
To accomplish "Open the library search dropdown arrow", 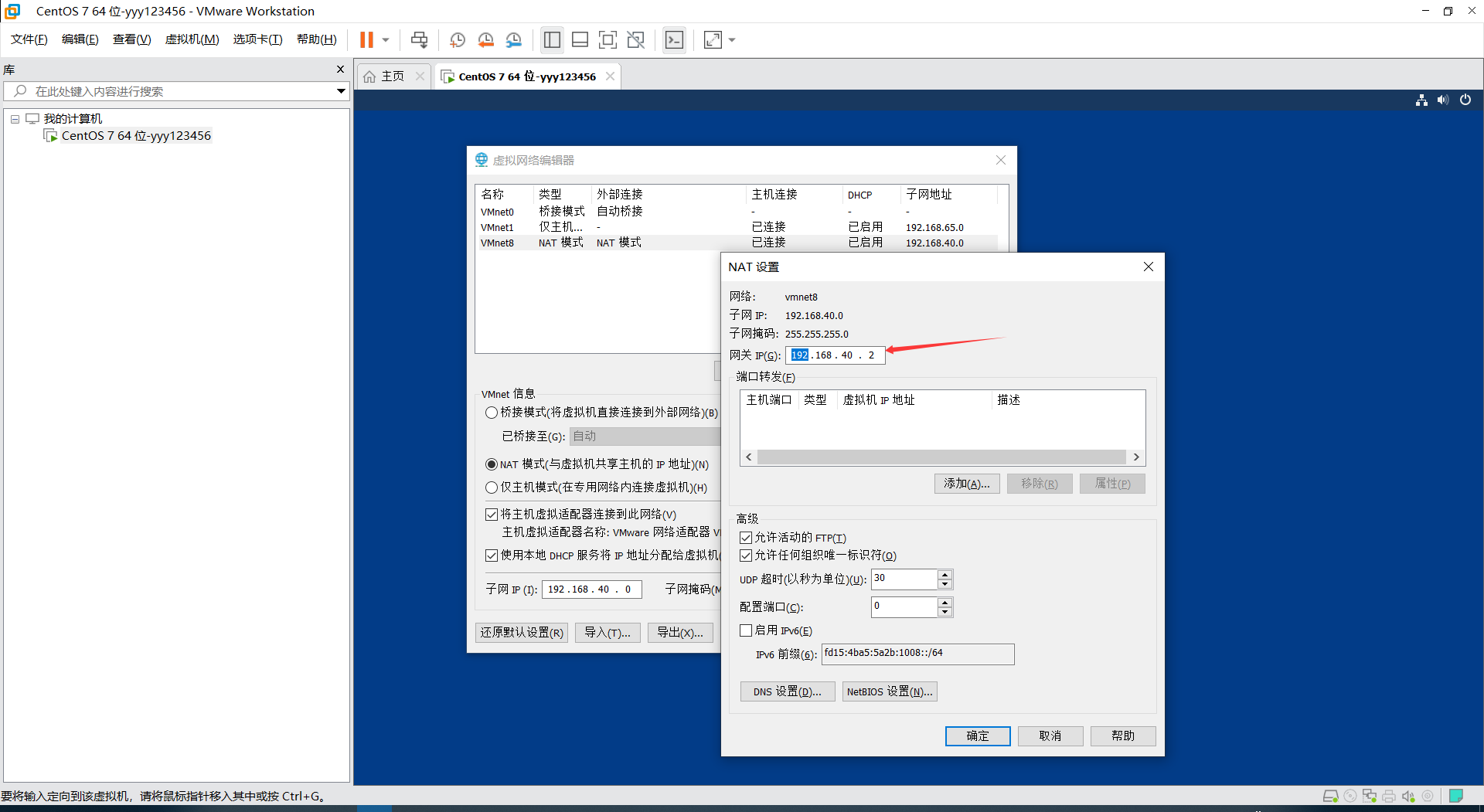I will point(341,91).
